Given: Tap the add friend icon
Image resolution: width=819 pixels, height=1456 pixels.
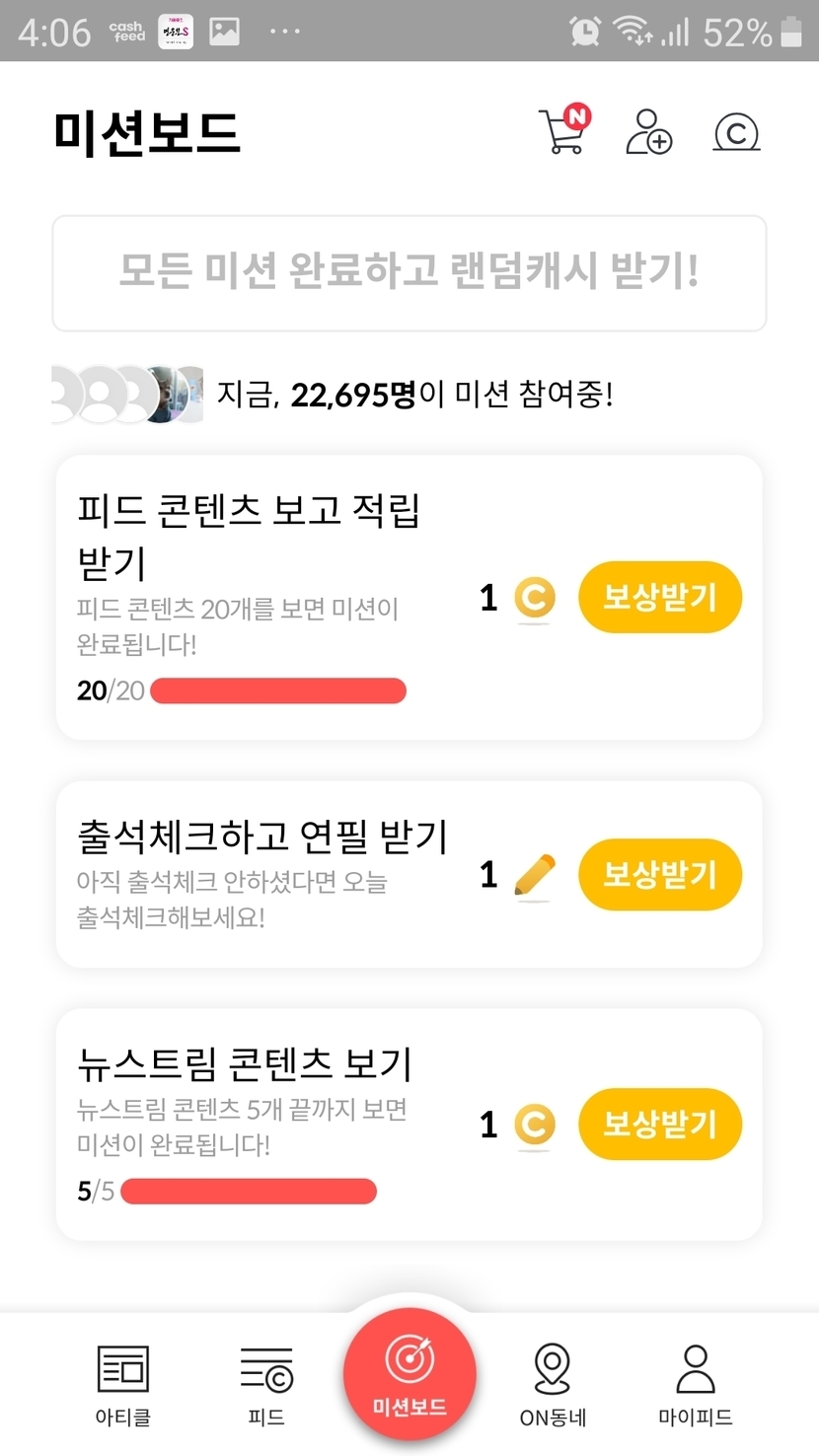Looking at the screenshot, I should [648, 132].
